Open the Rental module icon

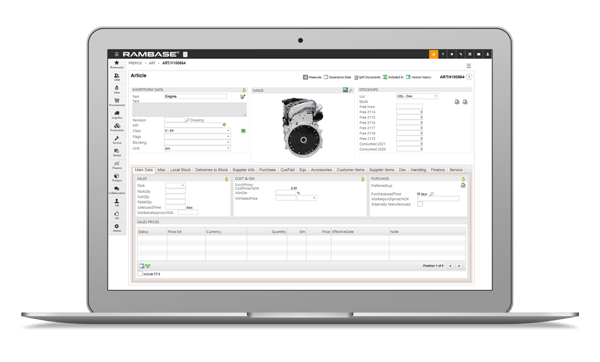pyautogui.click(x=117, y=152)
